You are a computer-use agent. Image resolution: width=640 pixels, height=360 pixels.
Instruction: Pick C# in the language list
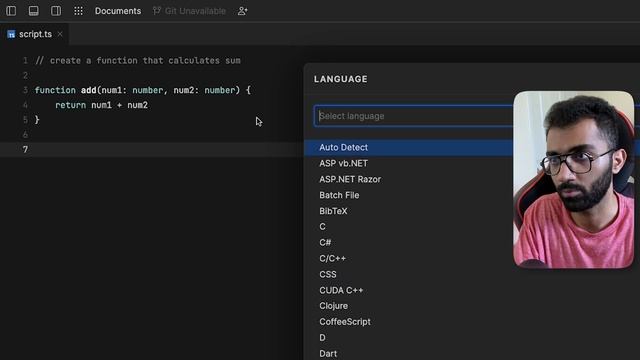(x=325, y=242)
